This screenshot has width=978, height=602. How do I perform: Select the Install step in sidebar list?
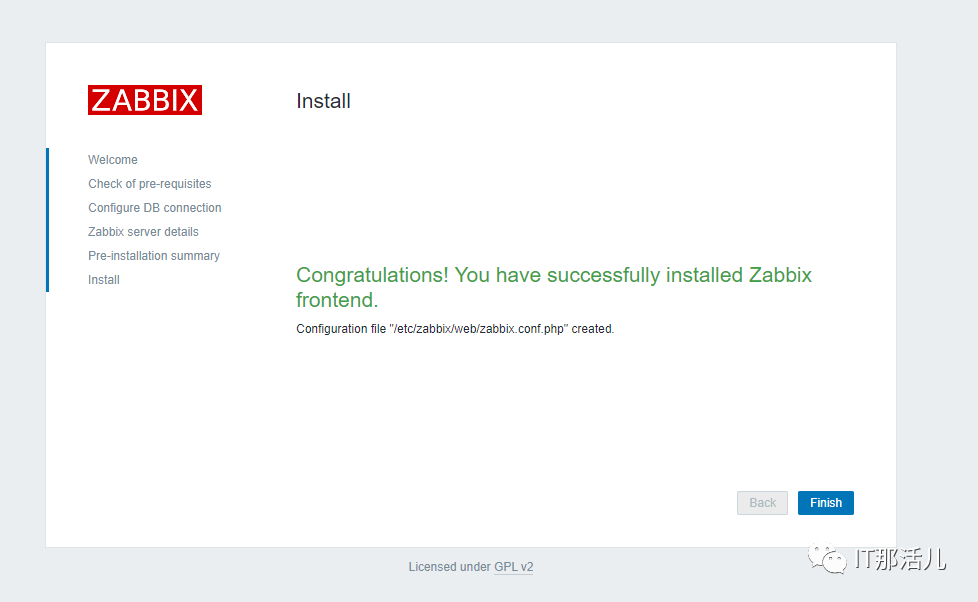point(104,279)
